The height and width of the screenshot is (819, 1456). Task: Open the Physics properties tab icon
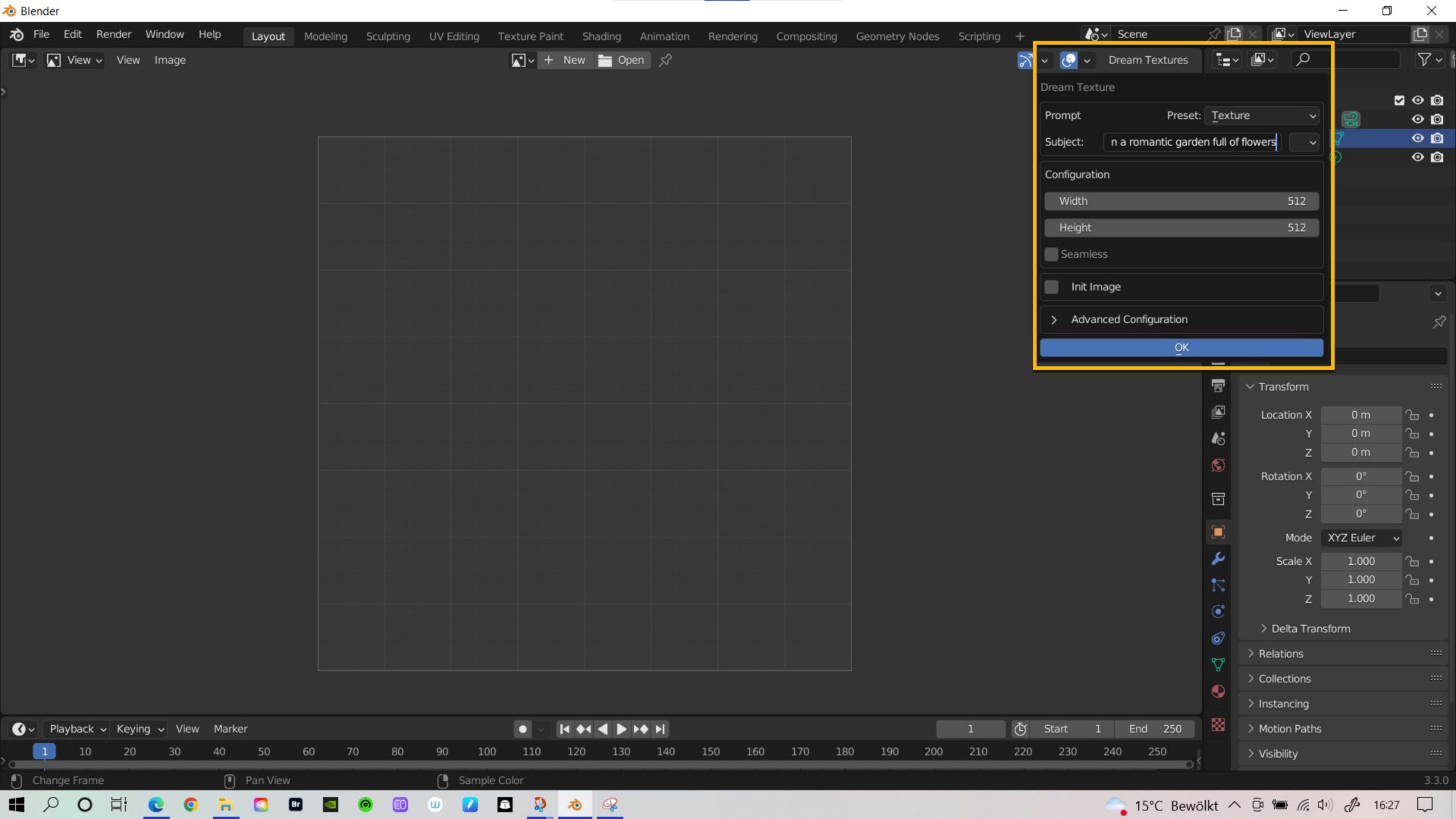tap(1218, 611)
